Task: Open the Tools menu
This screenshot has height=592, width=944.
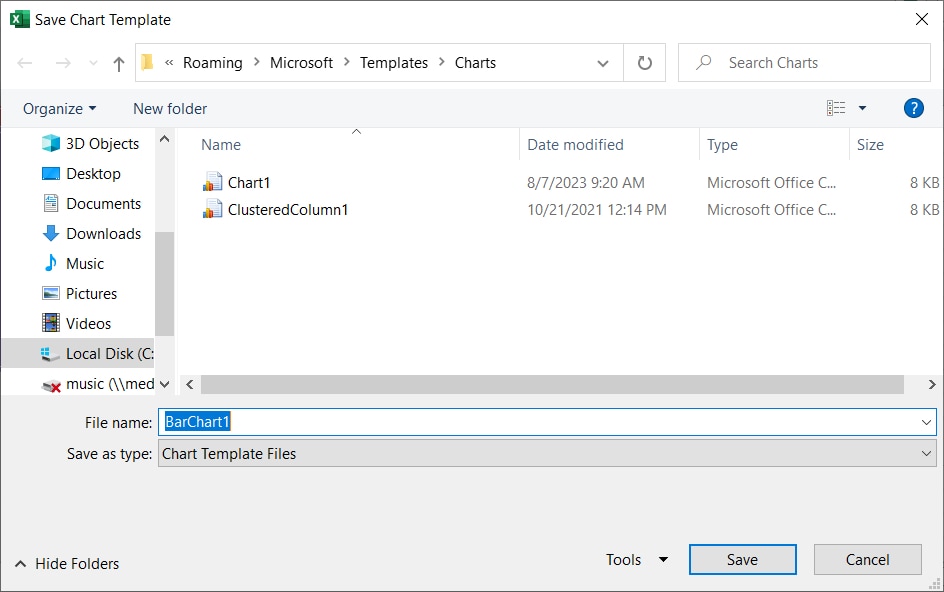Action: [636, 560]
